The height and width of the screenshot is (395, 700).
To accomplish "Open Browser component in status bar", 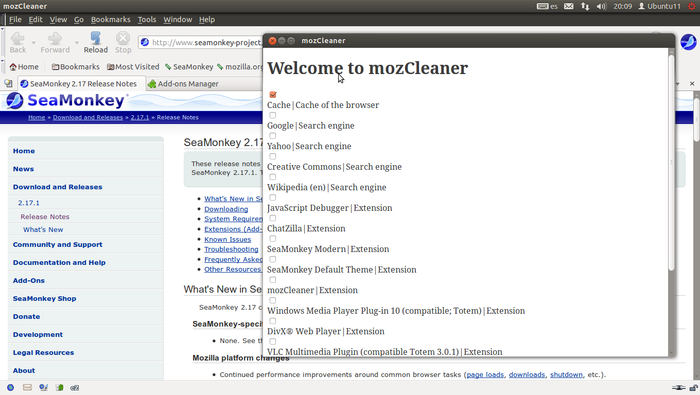I will tap(10, 387).
